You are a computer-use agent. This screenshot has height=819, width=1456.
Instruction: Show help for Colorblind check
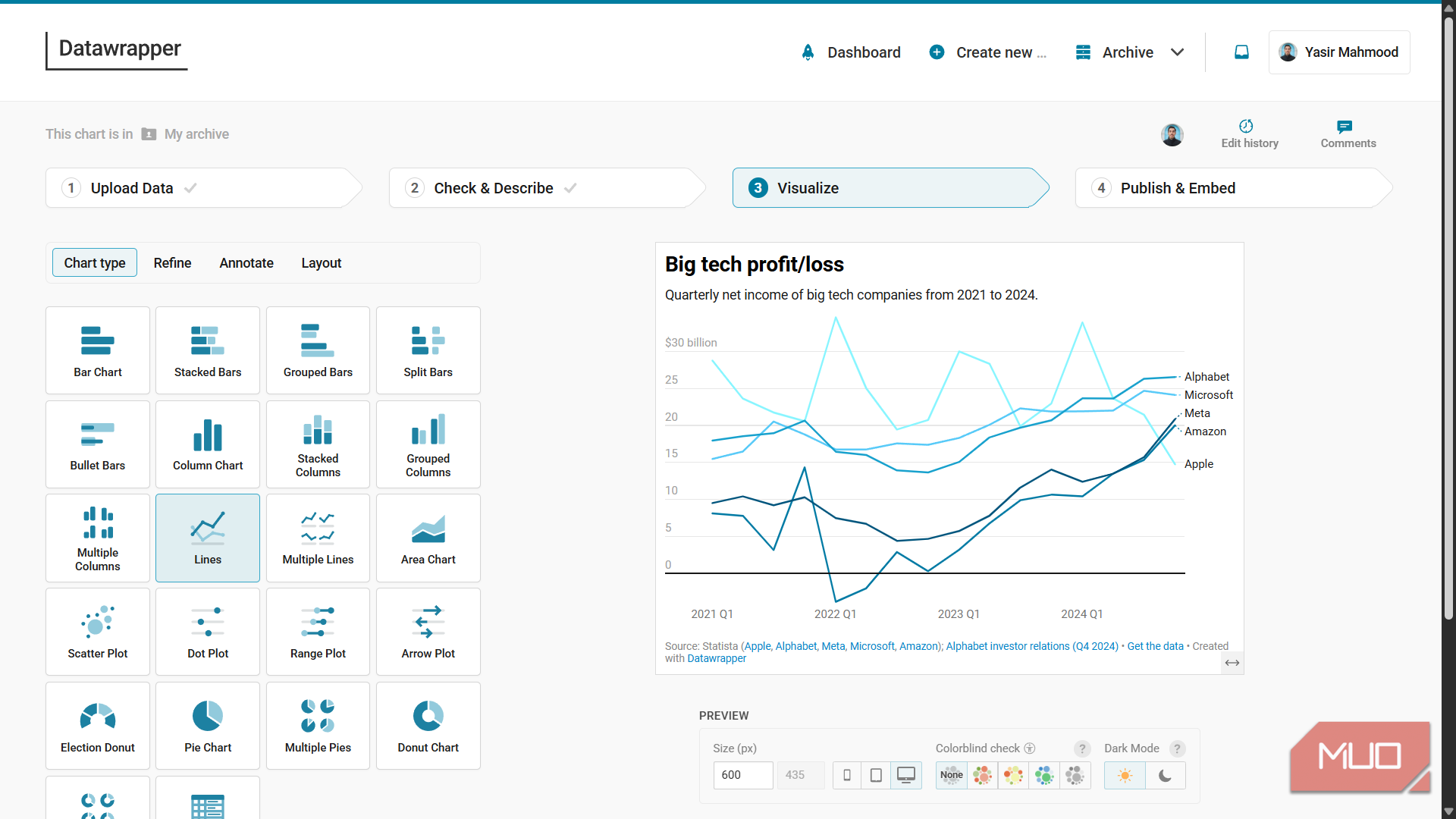point(1082,748)
